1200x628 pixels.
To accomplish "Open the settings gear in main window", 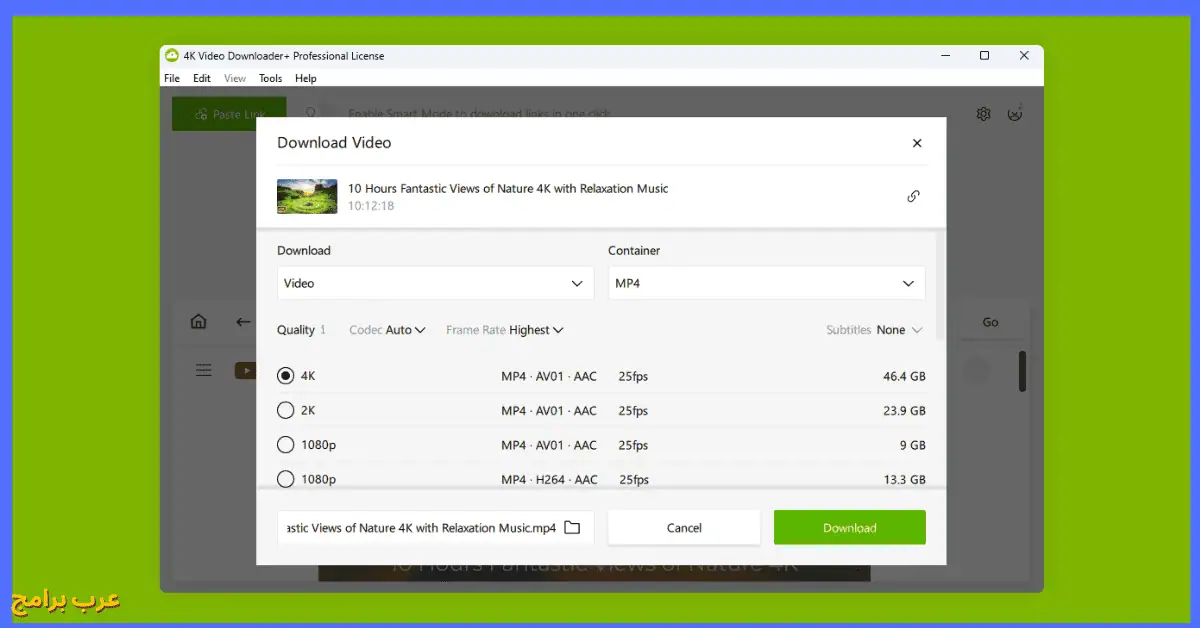I will (x=983, y=114).
